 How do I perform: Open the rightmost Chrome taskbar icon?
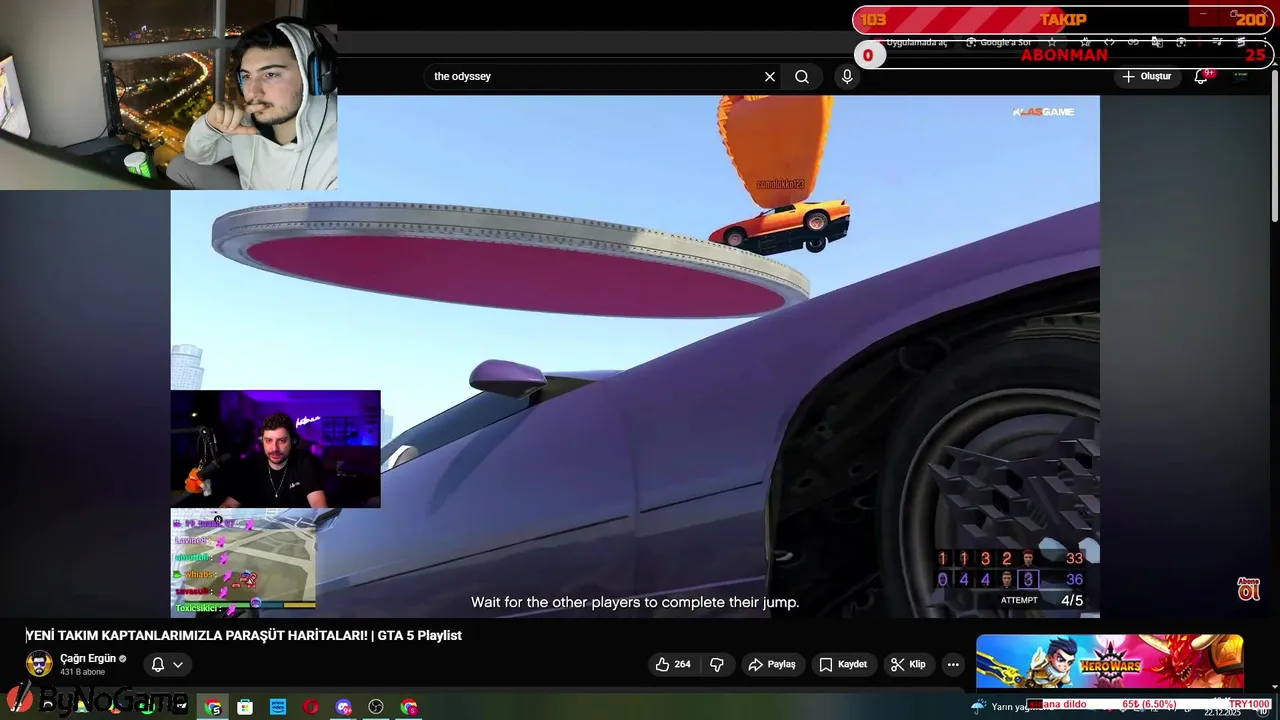(x=409, y=707)
